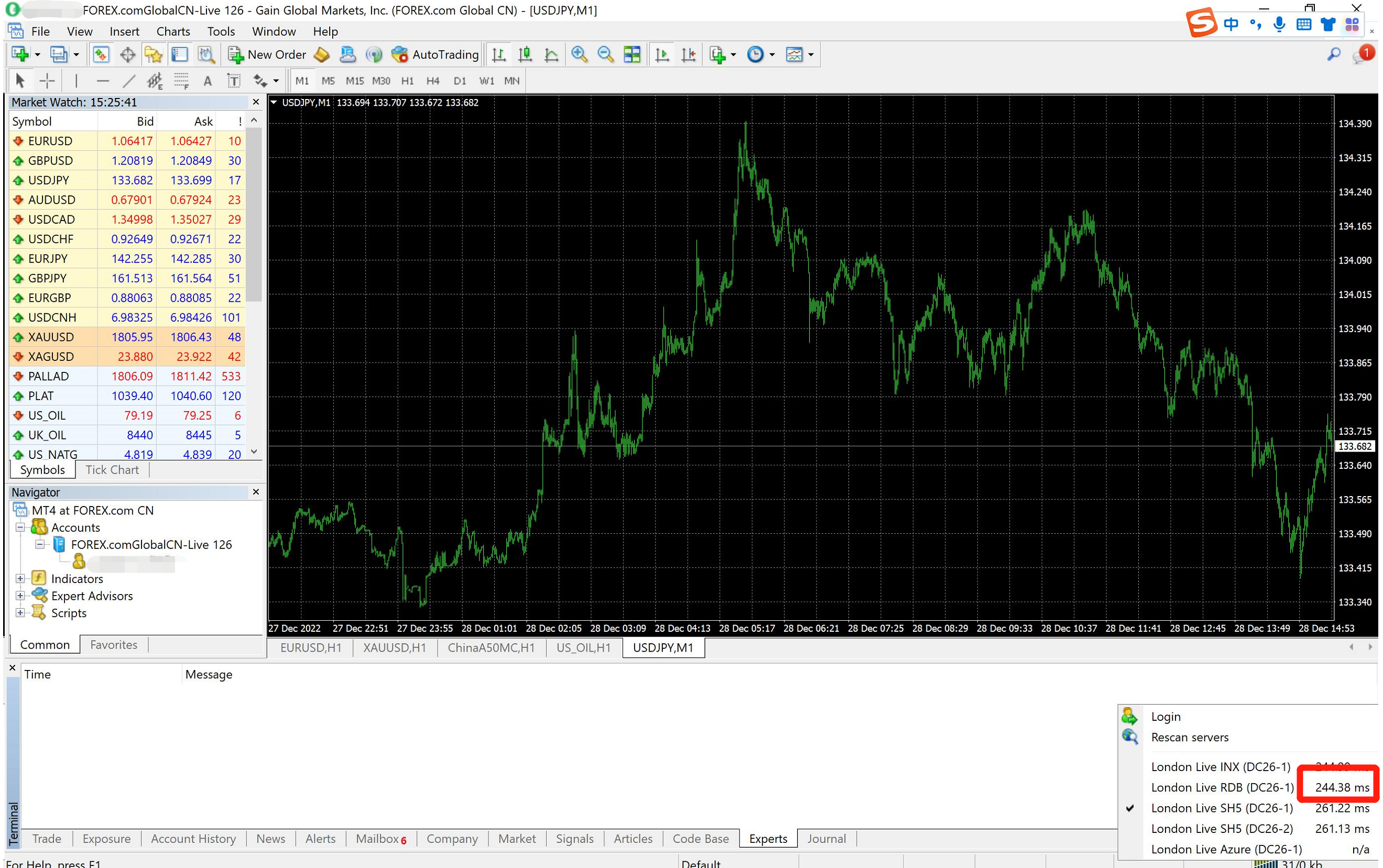Collapse the Accounts tree node
Image resolution: width=1383 pixels, height=868 pixels.
20,527
